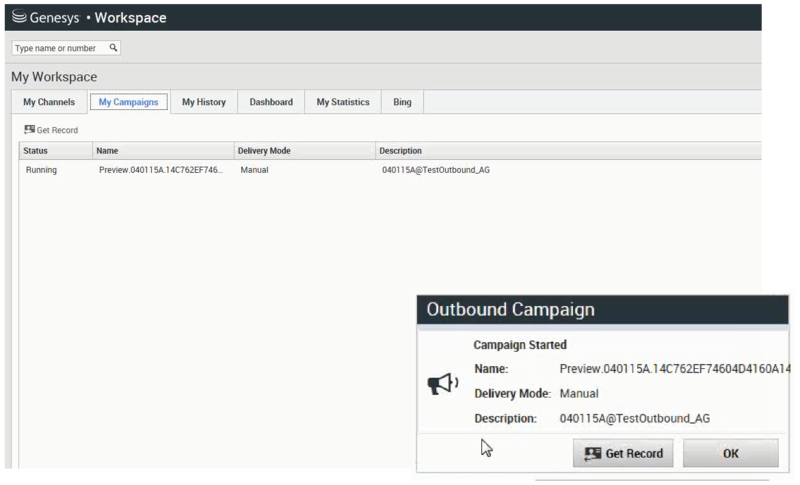
Task: Focus the 'Type name or number' search field
Action: (66, 48)
